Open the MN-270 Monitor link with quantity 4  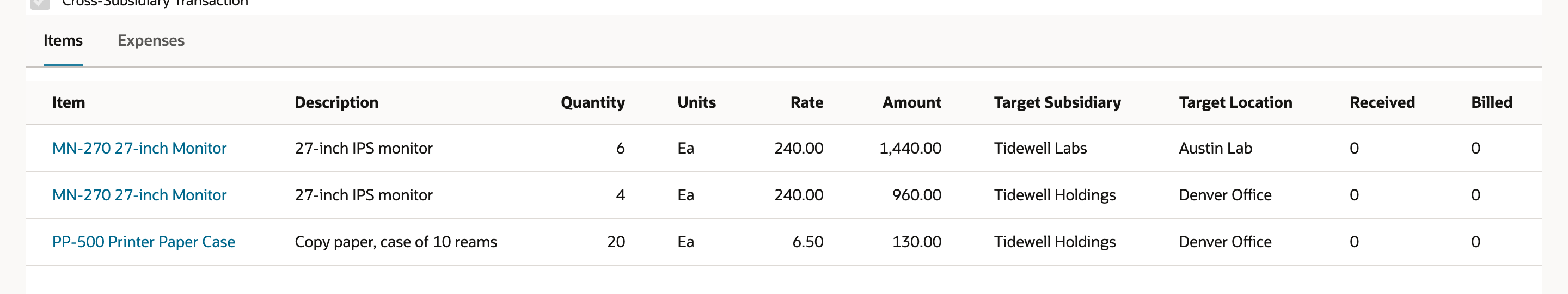(139, 195)
